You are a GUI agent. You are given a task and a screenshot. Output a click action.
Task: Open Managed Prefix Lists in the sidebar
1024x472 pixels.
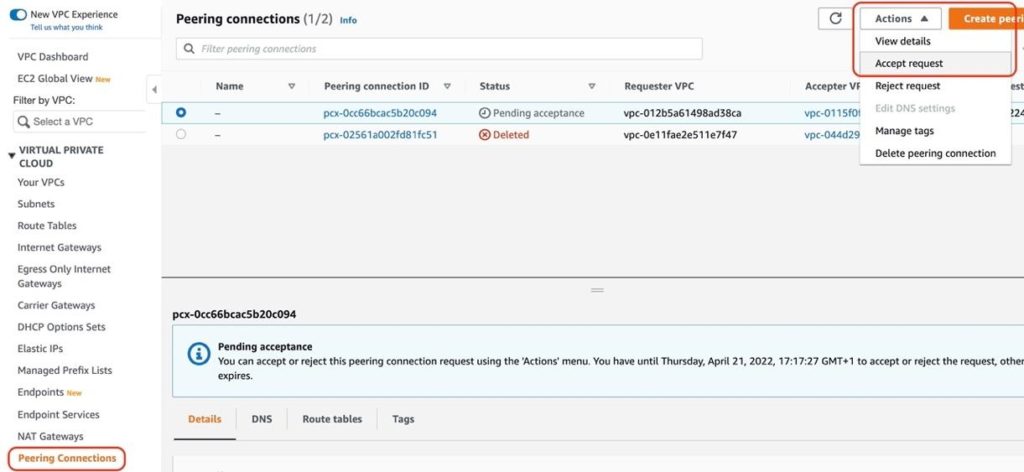[65, 370]
